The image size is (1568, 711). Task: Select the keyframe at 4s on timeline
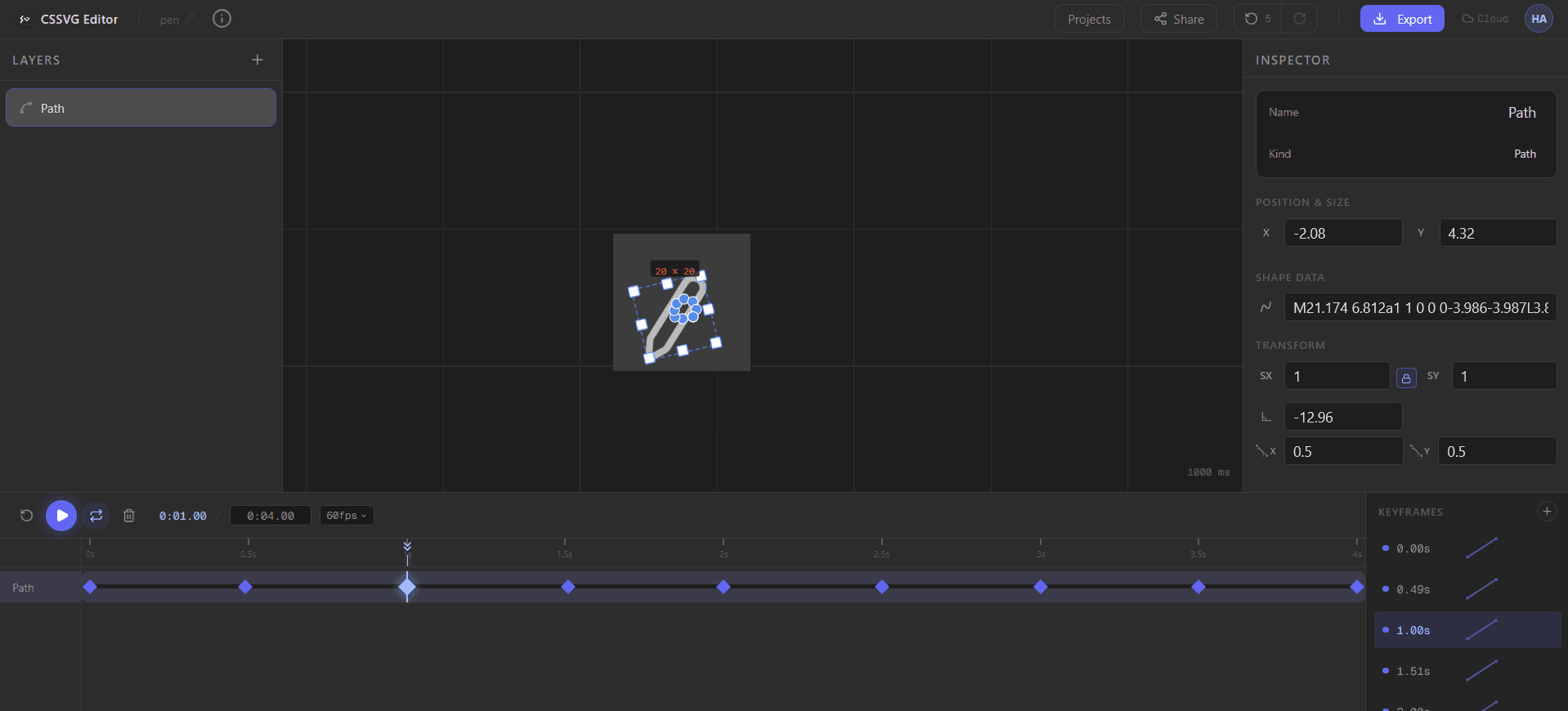point(1357,587)
